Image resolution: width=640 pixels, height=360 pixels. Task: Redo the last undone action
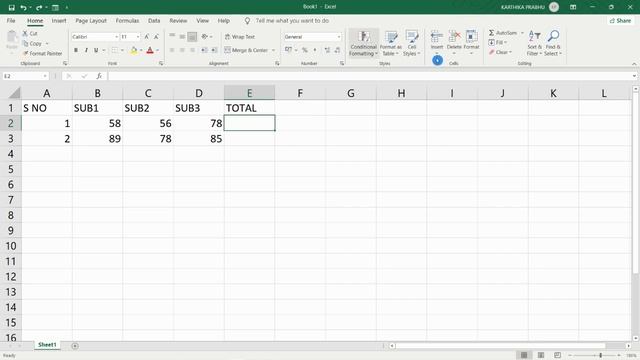[39, 7]
